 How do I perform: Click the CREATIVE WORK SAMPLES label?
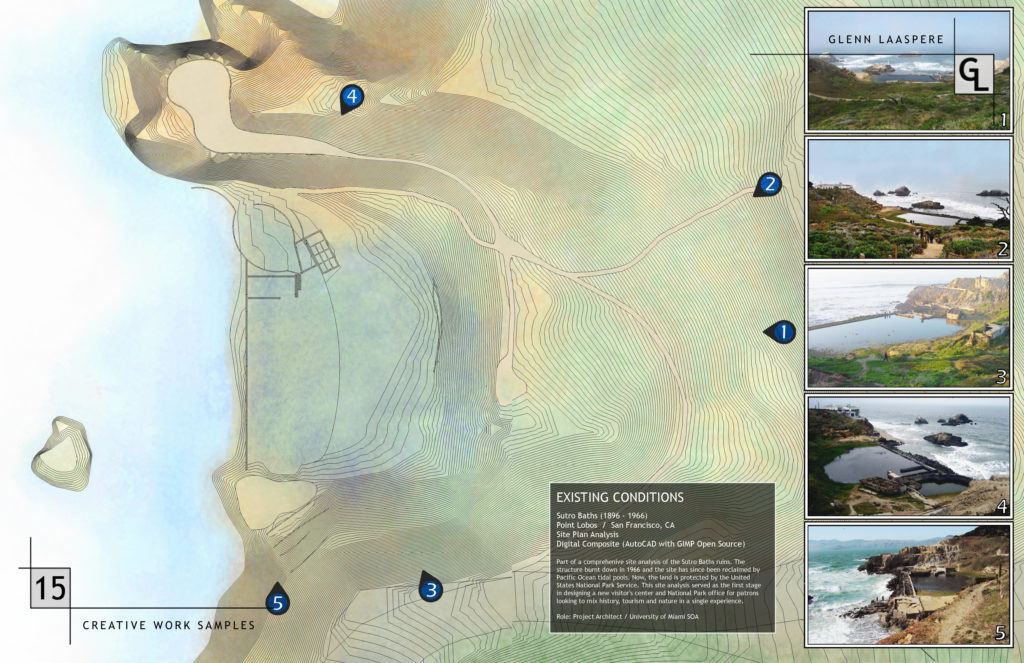tap(168, 625)
